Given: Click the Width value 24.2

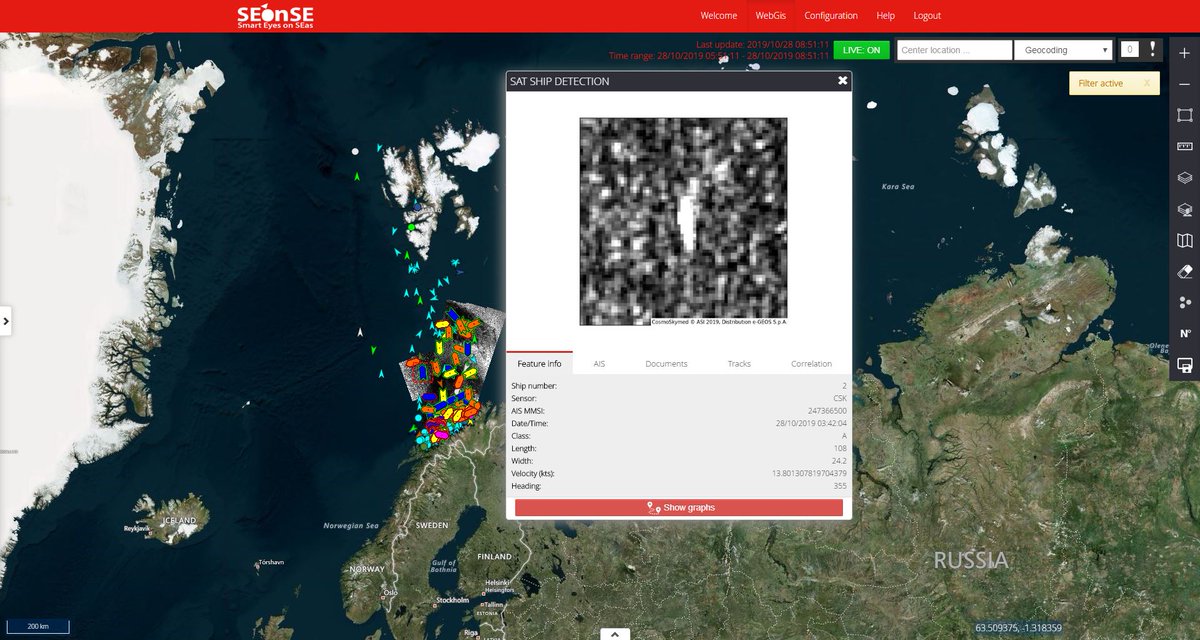Looking at the screenshot, I should point(839,461).
